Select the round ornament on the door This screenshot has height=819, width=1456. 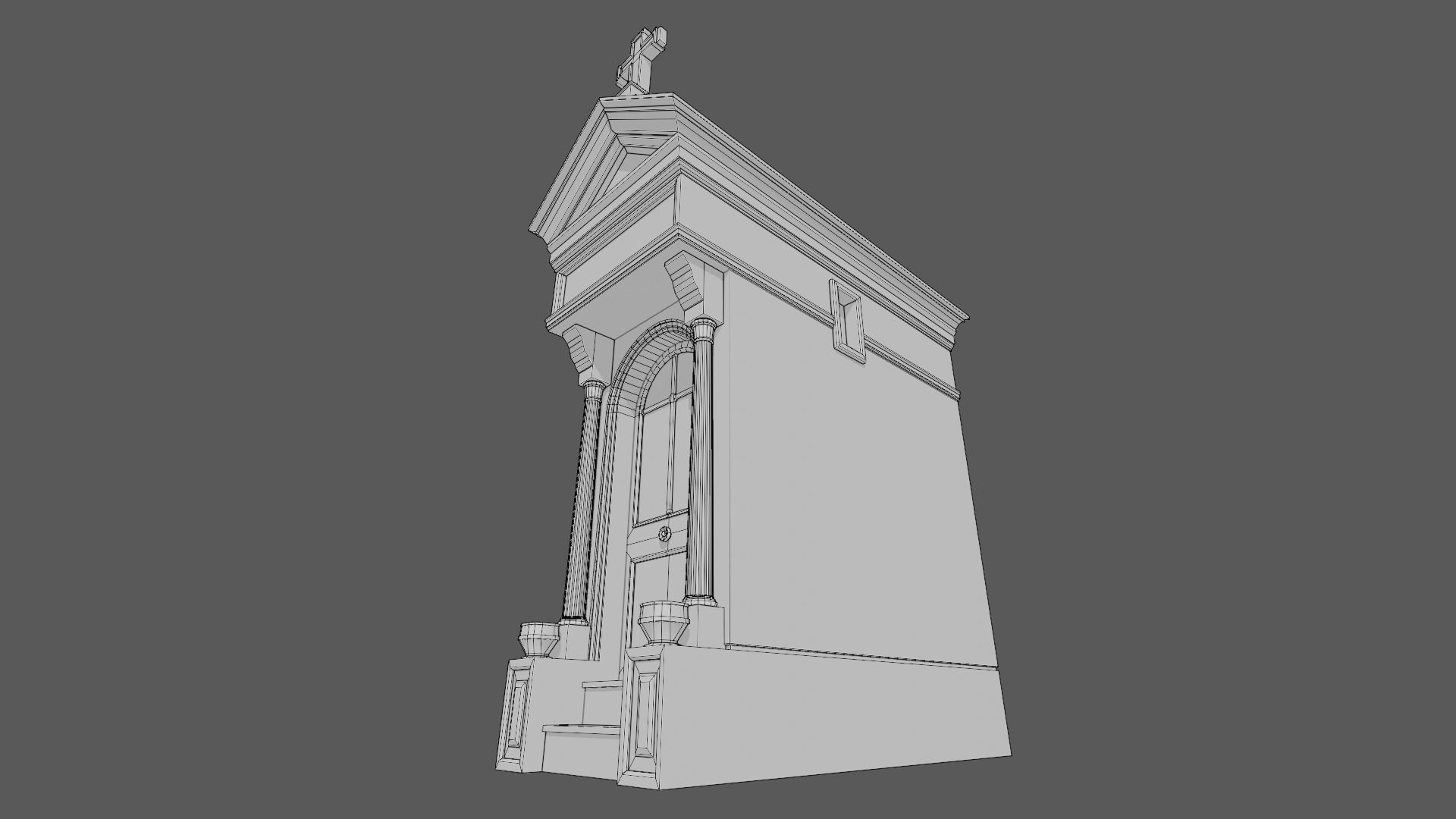pos(665,535)
